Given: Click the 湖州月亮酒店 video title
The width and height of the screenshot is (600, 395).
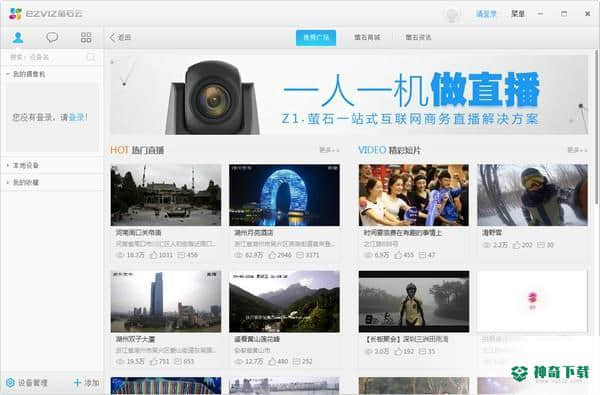Looking at the screenshot, I should point(254,233).
